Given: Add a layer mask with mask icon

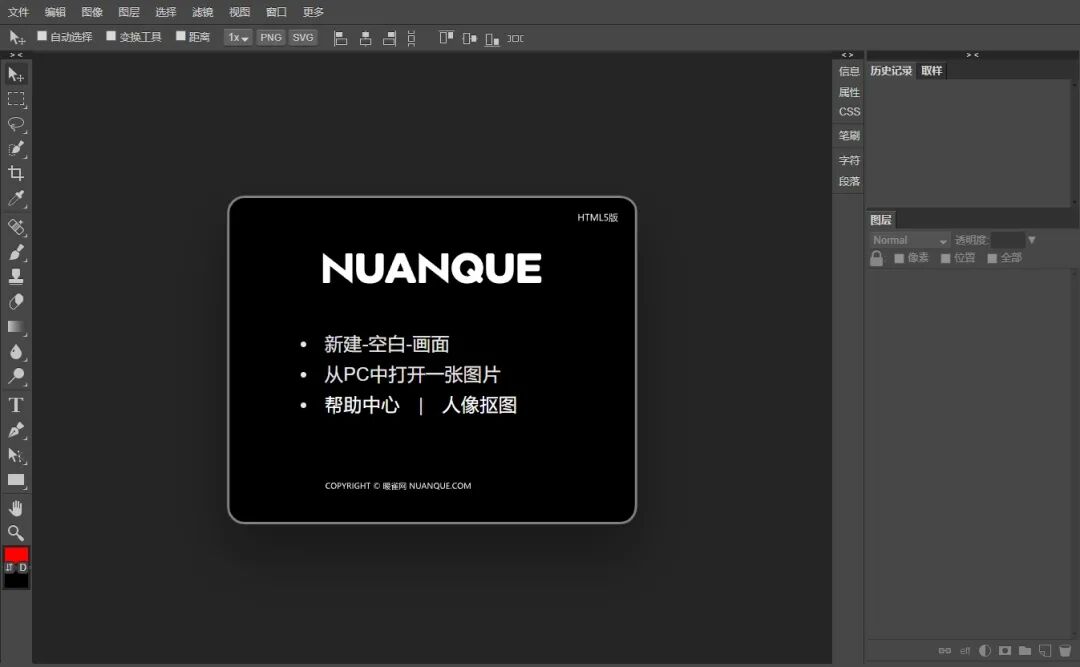Looking at the screenshot, I should point(1005,650).
